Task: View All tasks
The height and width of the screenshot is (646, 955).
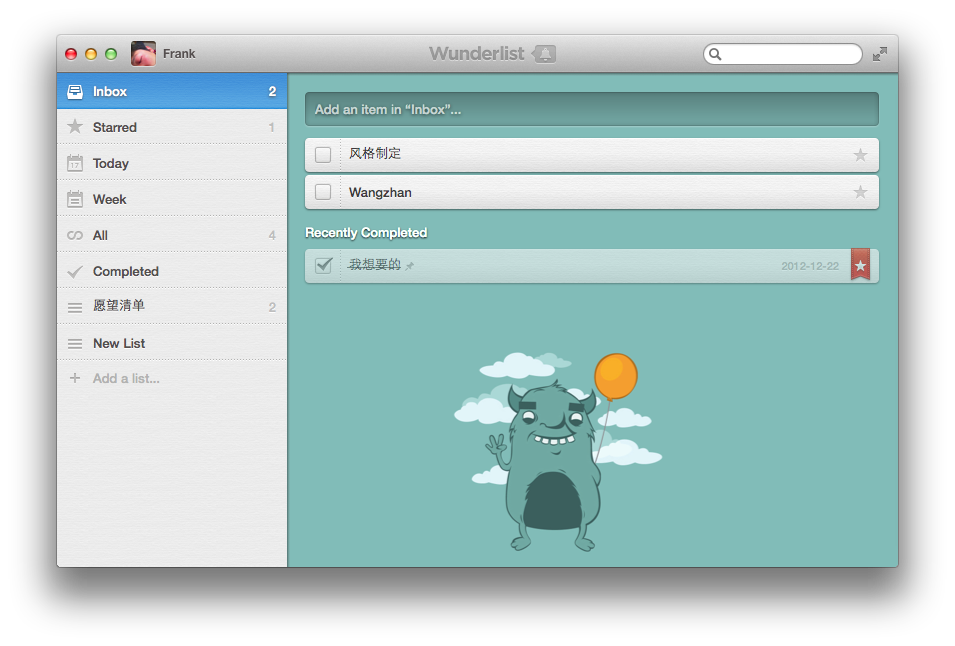Action: [172, 235]
